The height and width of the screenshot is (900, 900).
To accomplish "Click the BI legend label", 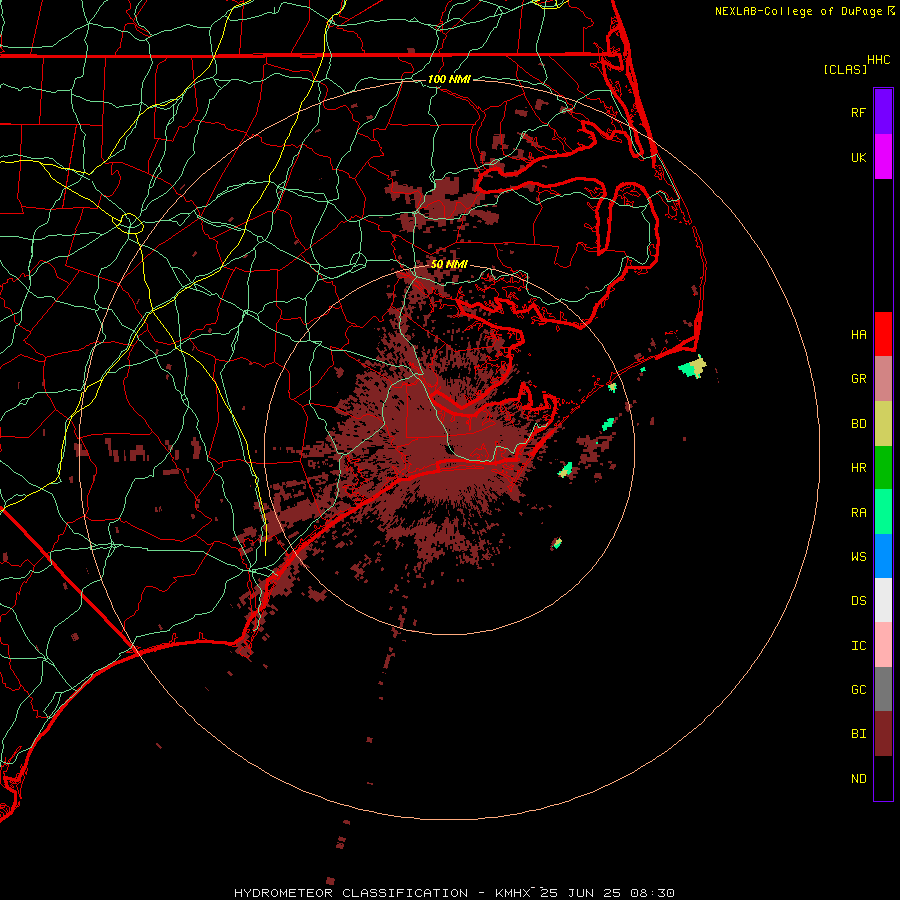I will 858,734.
